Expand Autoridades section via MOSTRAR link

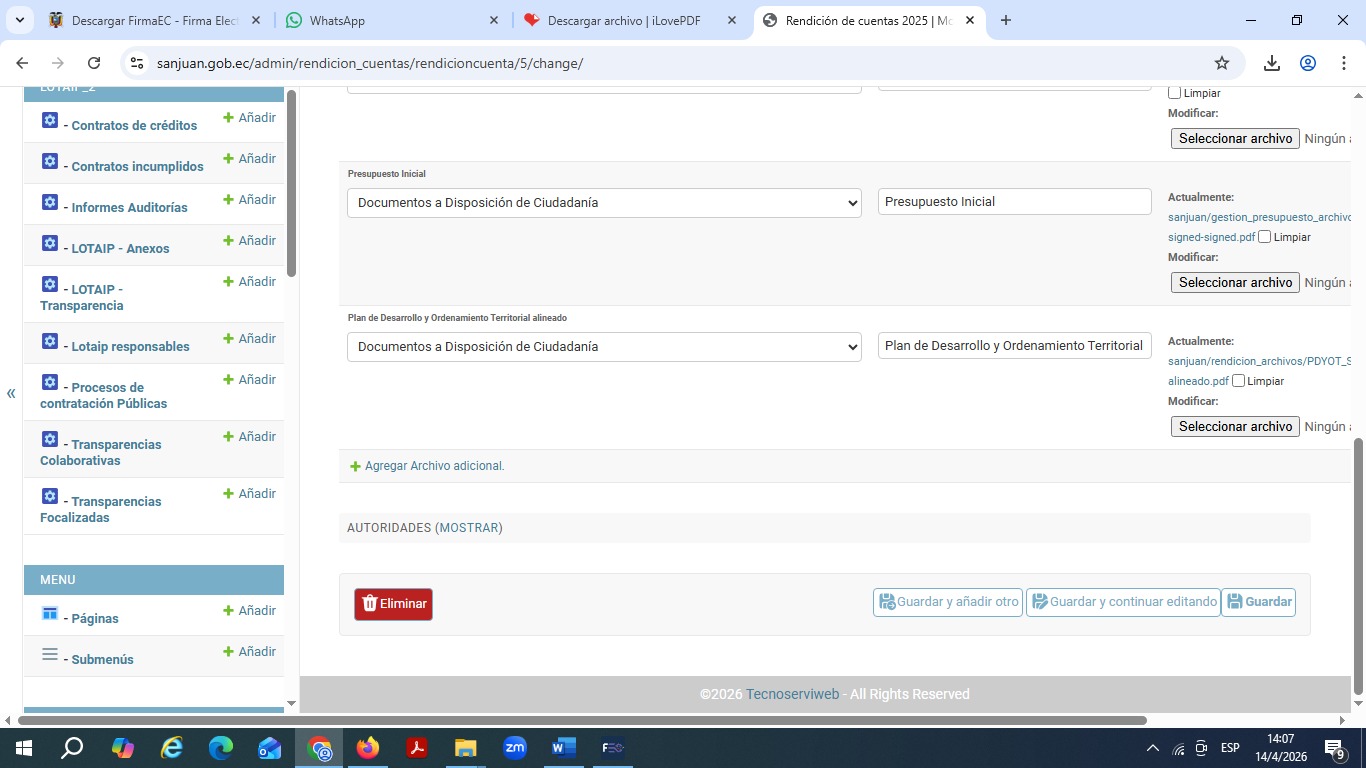coord(469,528)
